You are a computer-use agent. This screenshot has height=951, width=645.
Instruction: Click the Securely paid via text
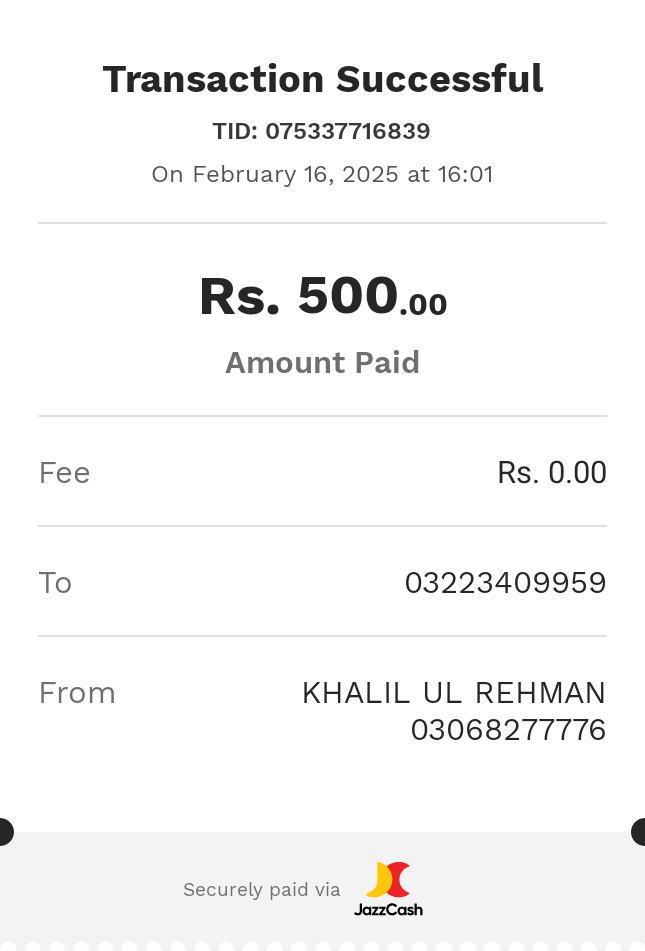261,890
